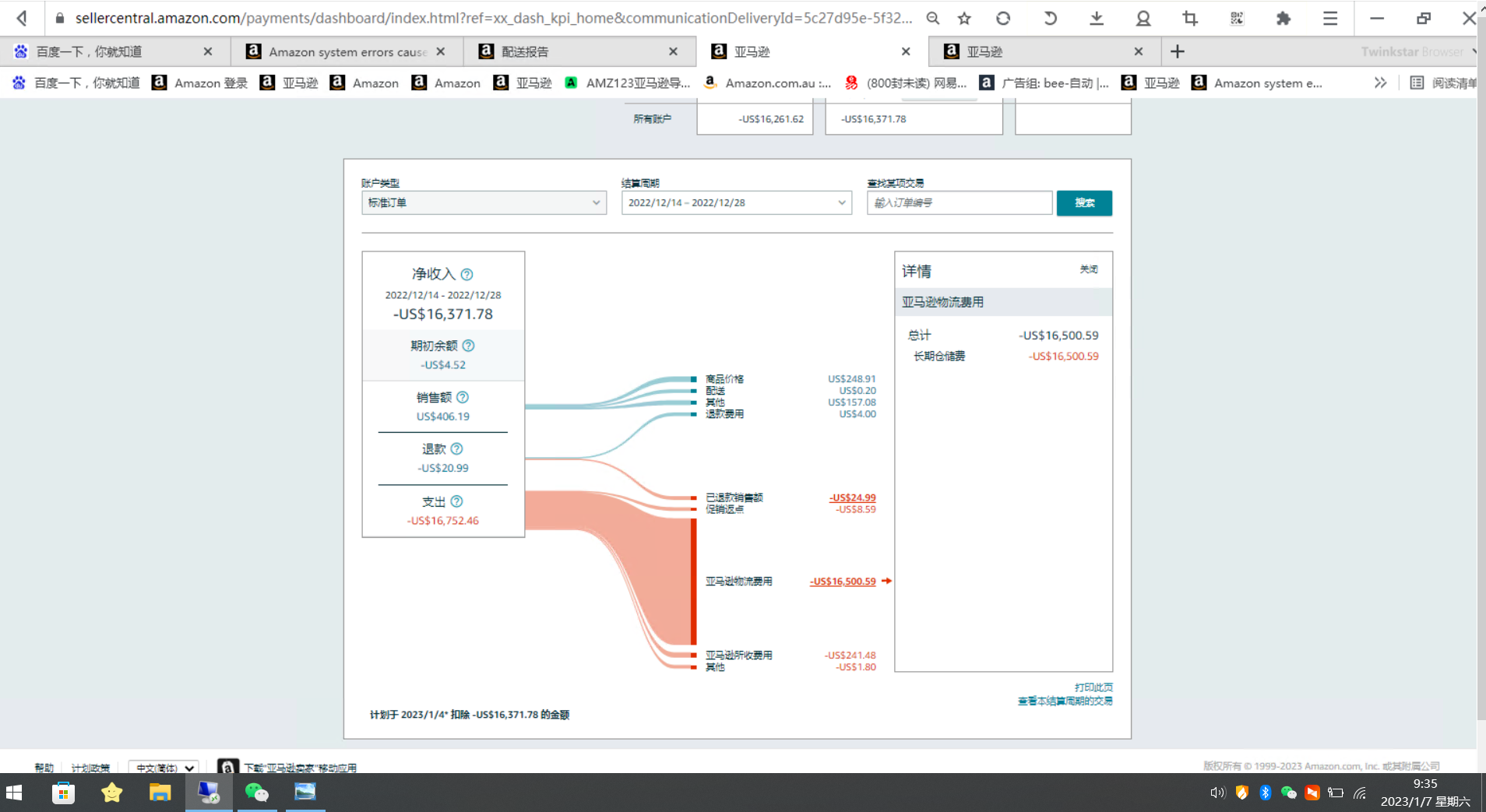Click the help icon beside 期初余额
Image resolution: width=1486 pixels, height=812 pixels.
pyautogui.click(x=468, y=346)
